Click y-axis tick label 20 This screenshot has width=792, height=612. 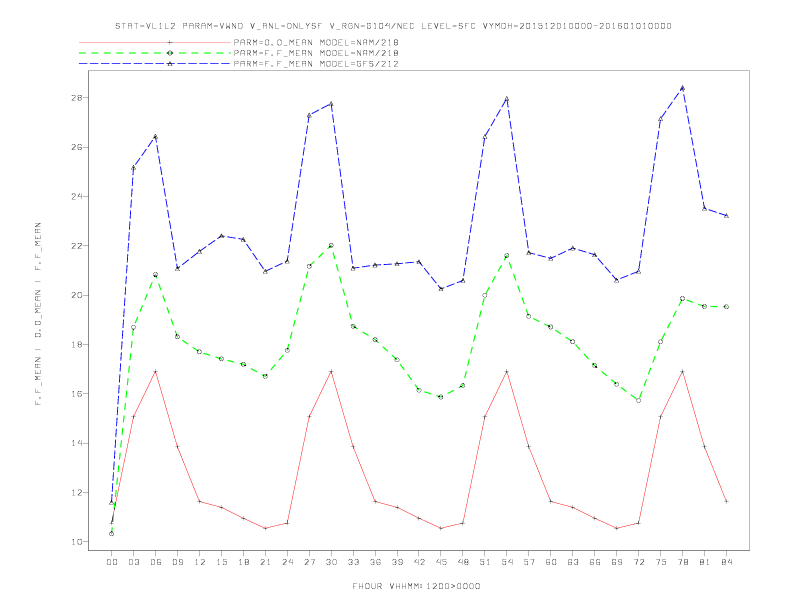pos(77,295)
